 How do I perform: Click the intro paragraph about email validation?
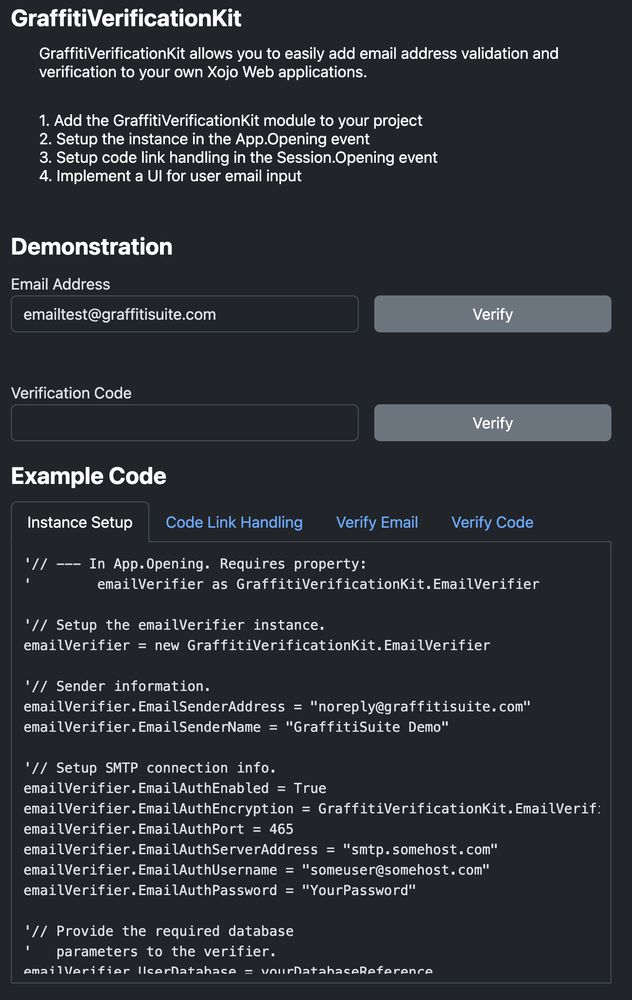coord(298,62)
